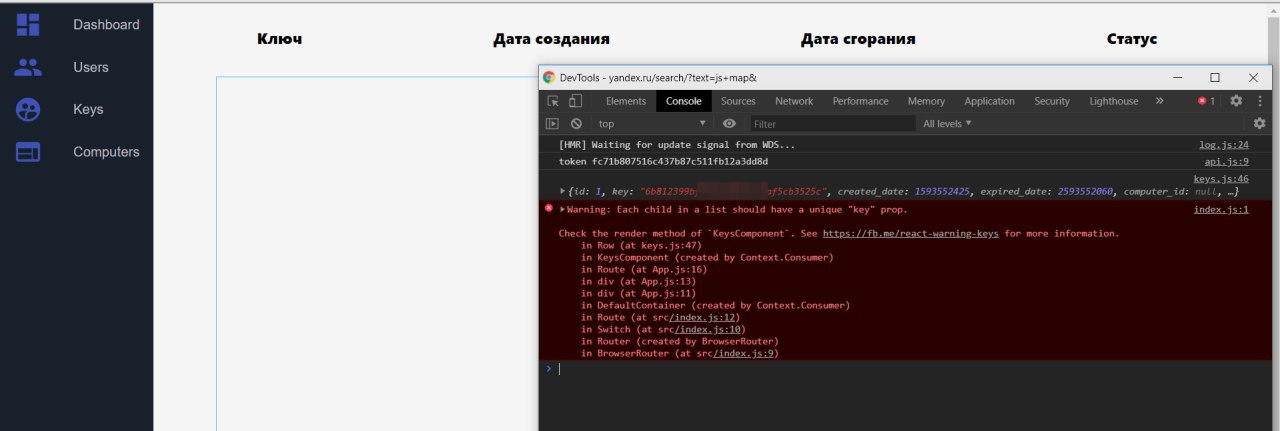
Task: Open the api.js:9 source link
Action: point(1226,161)
